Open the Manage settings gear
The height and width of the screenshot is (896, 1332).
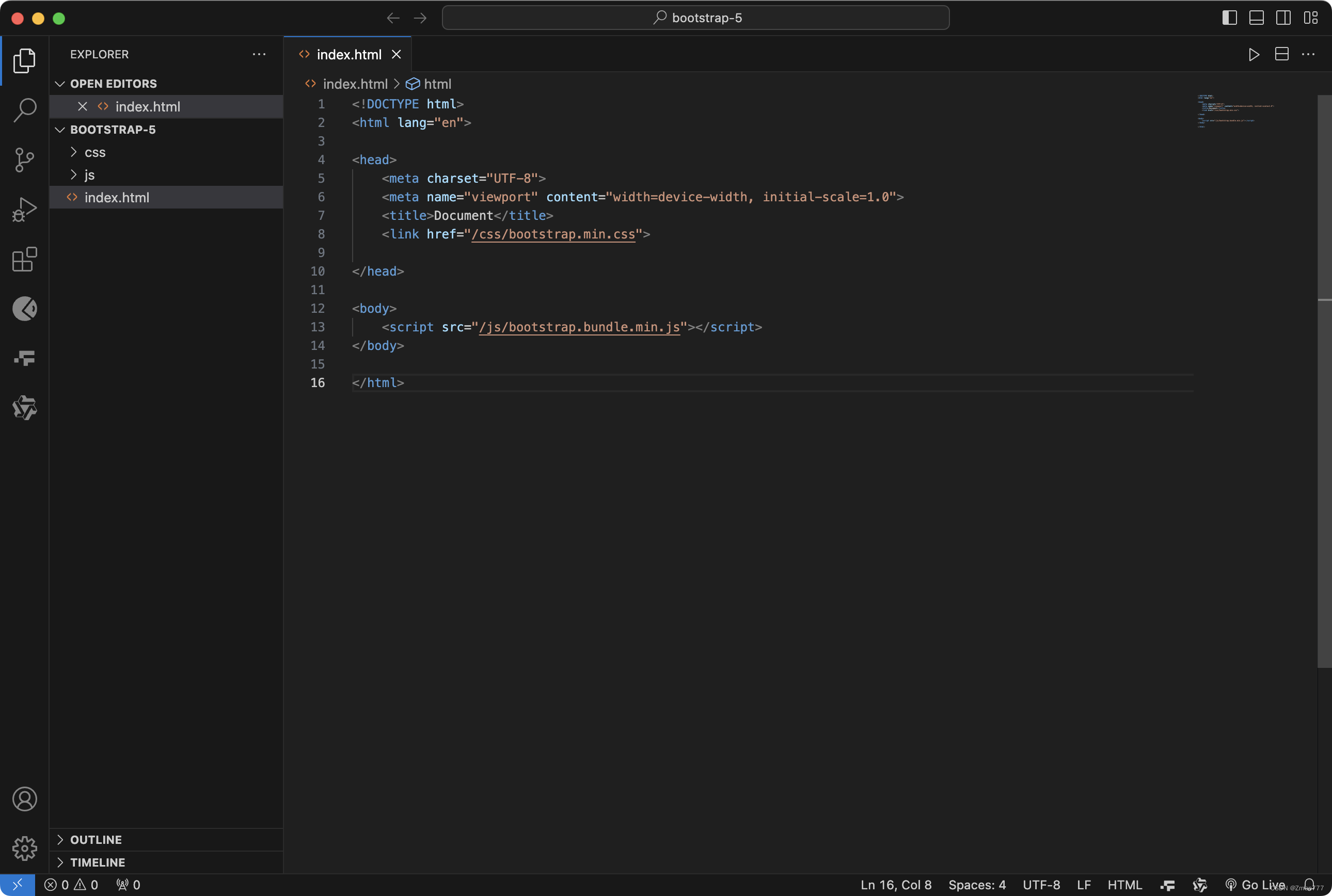(24, 849)
